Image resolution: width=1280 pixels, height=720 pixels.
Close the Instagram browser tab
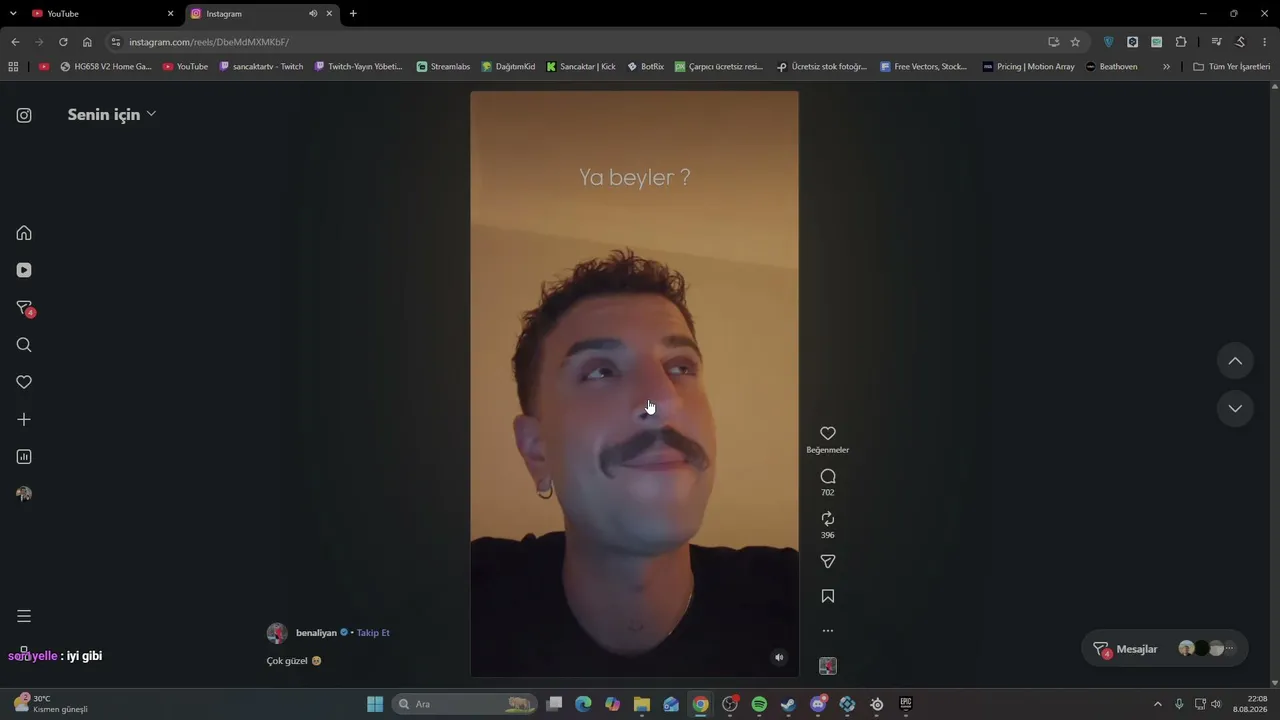coord(329,14)
